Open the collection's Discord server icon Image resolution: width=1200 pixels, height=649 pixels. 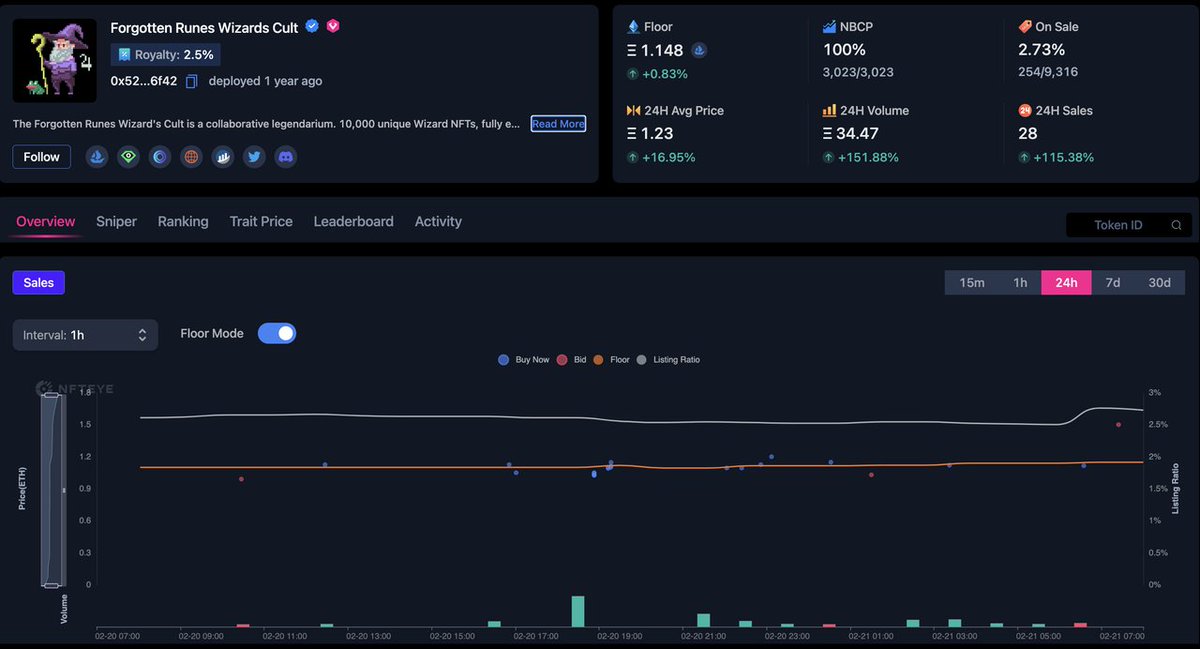pos(286,157)
